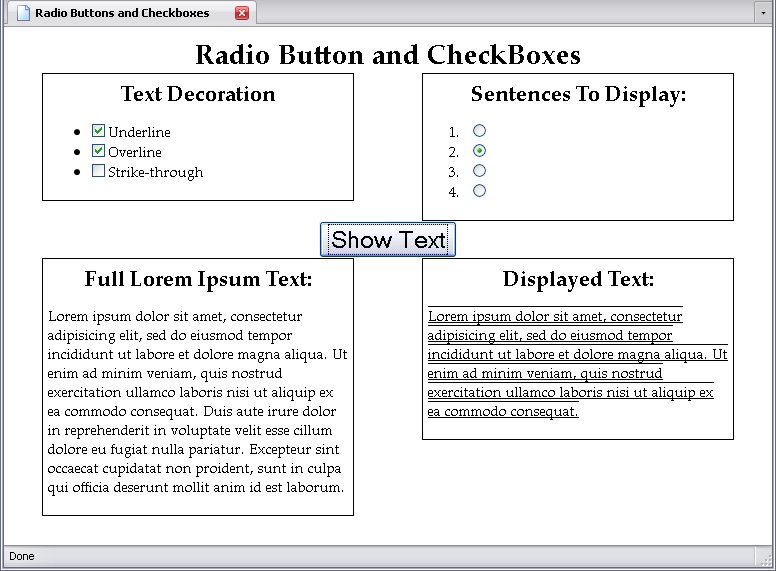The height and width of the screenshot is (571, 776).
Task: Click the Sentences To Display heading
Action: 578,94
